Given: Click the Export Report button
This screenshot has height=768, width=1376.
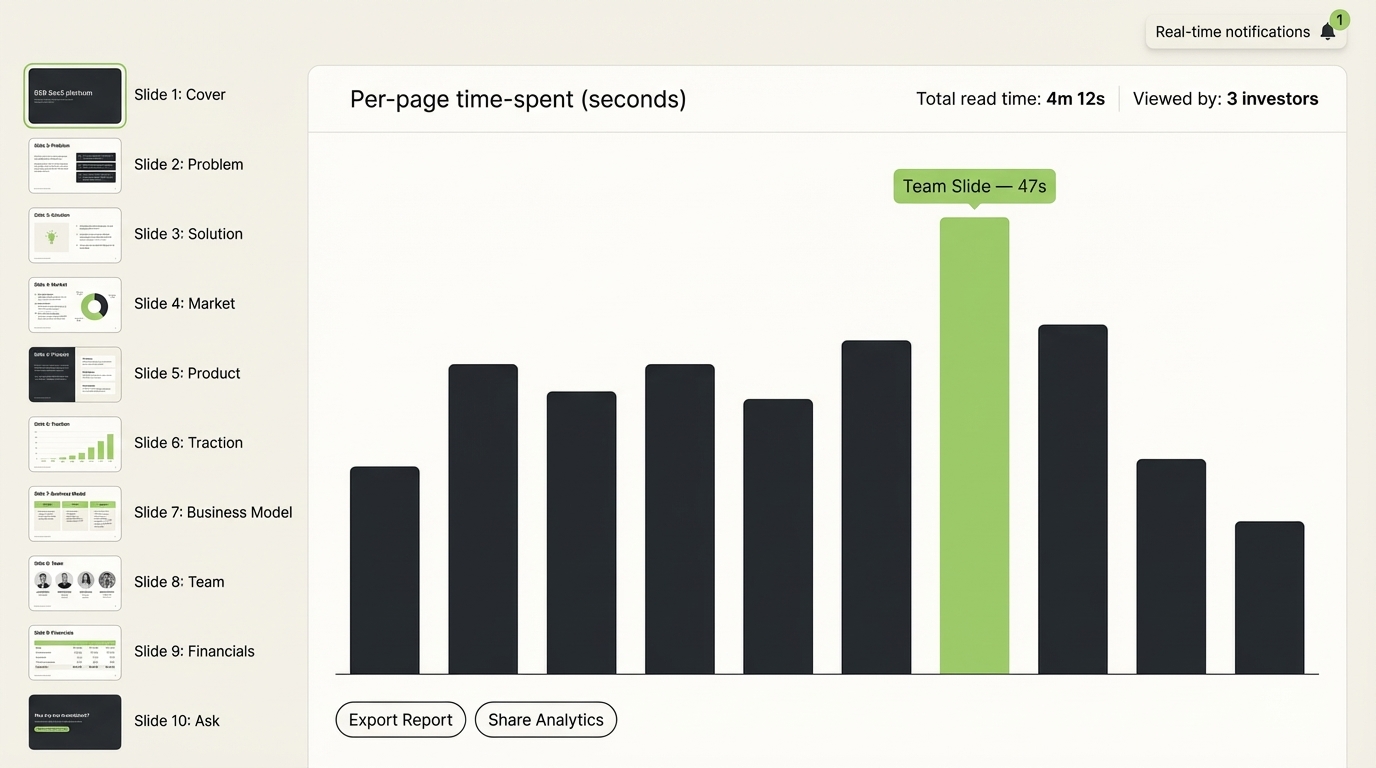Looking at the screenshot, I should pyautogui.click(x=400, y=719).
